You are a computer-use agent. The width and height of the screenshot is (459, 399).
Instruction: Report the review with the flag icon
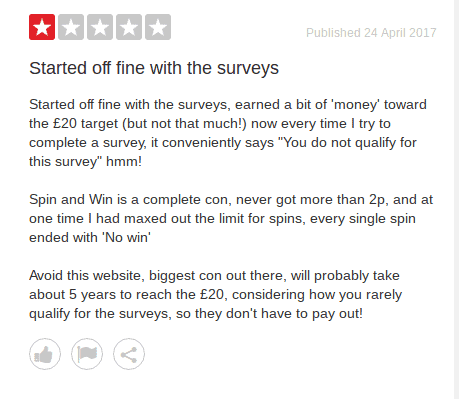tap(87, 354)
